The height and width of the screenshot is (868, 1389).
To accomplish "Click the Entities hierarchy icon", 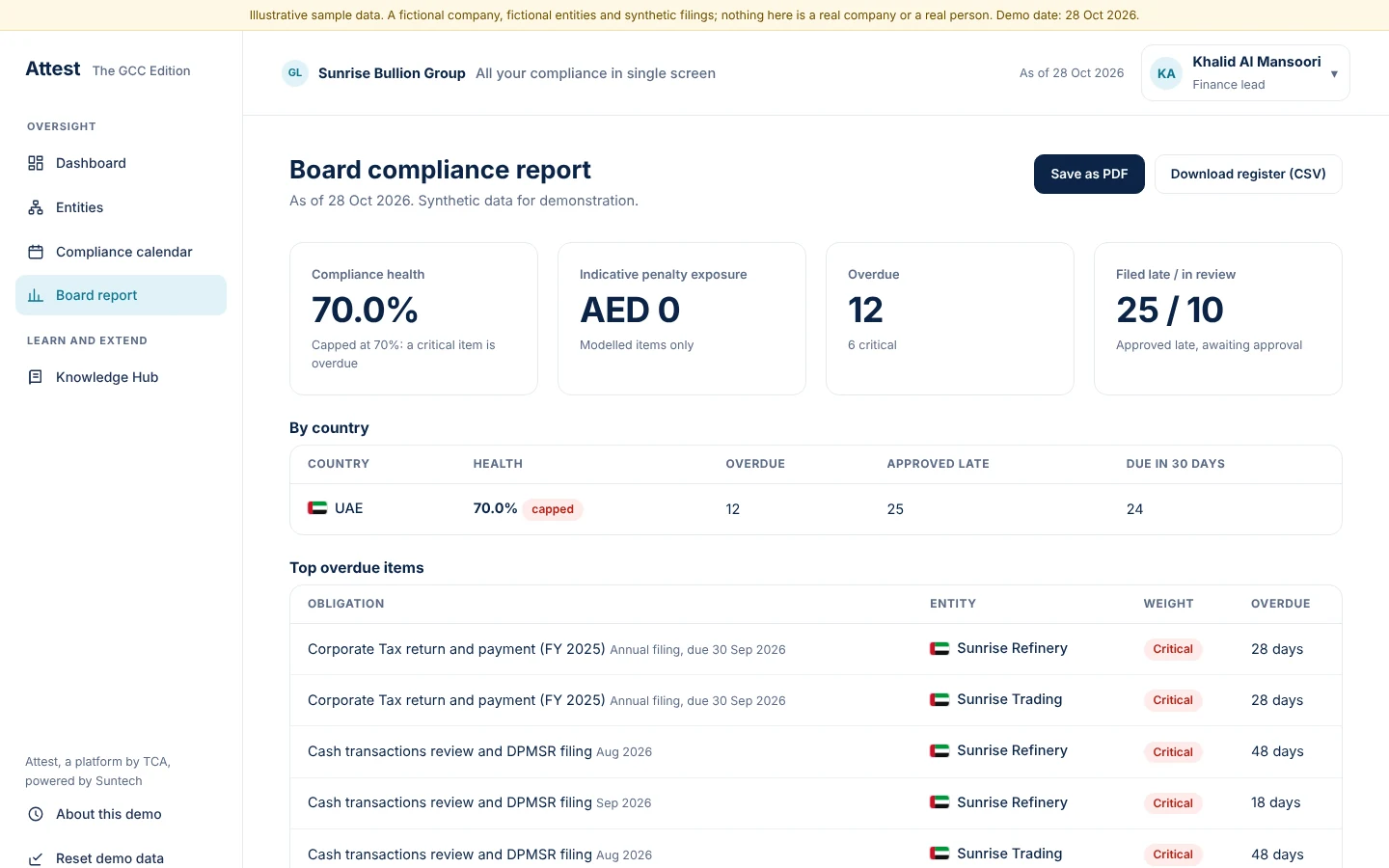I will click(36, 207).
